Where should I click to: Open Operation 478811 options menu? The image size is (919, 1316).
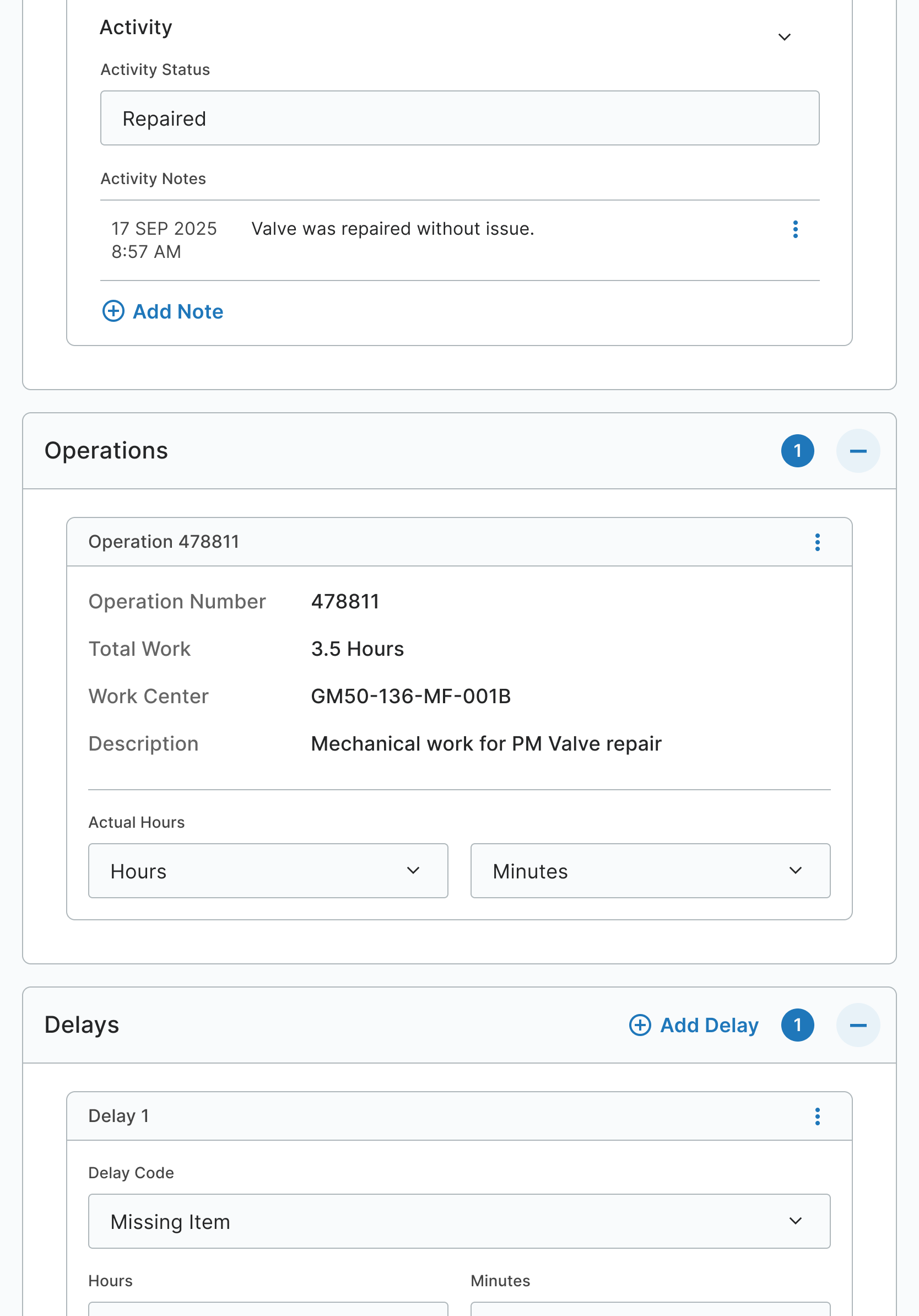click(817, 542)
